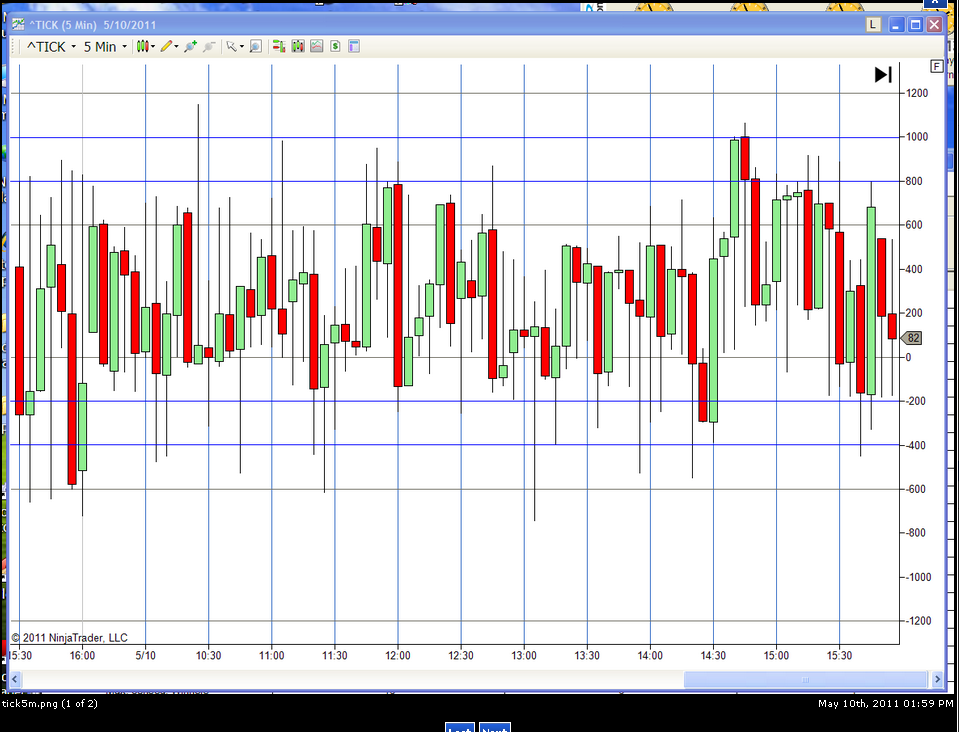Click the 14:30 time axis label
The width and height of the screenshot is (959, 732).
point(713,656)
